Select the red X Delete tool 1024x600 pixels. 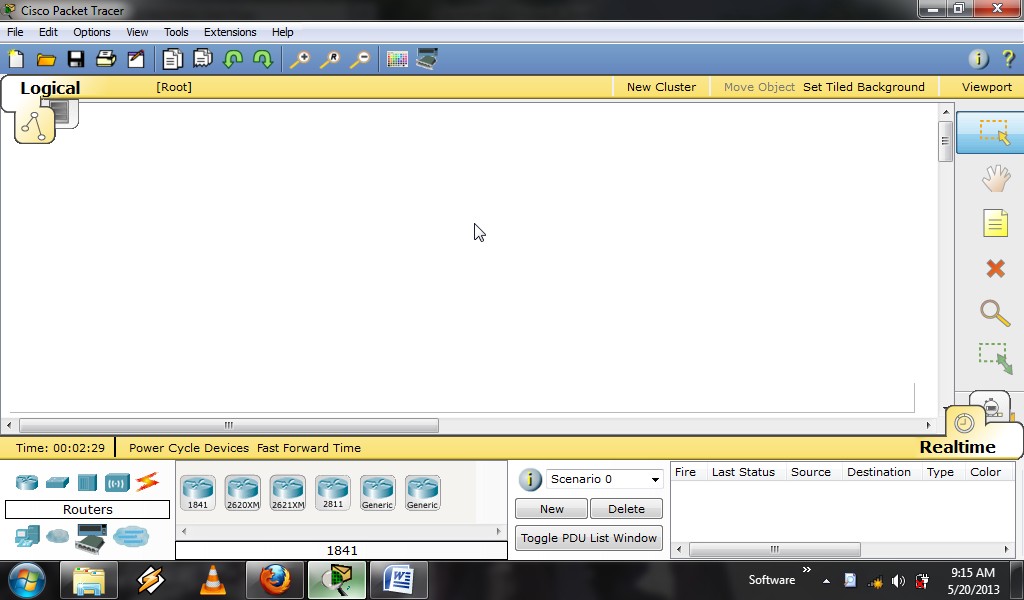point(995,268)
